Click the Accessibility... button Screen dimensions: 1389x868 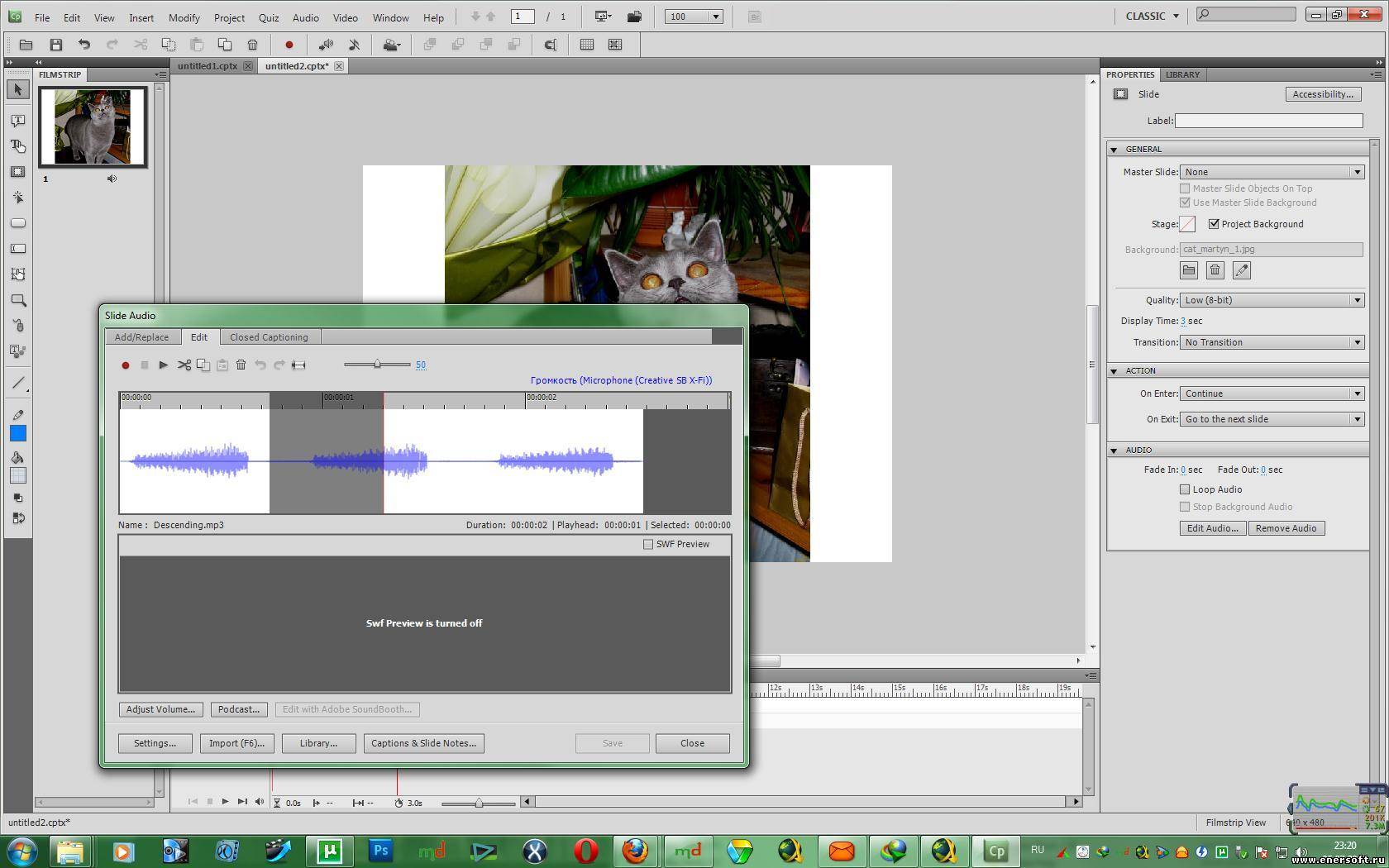pyautogui.click(x=1323, y=94)
